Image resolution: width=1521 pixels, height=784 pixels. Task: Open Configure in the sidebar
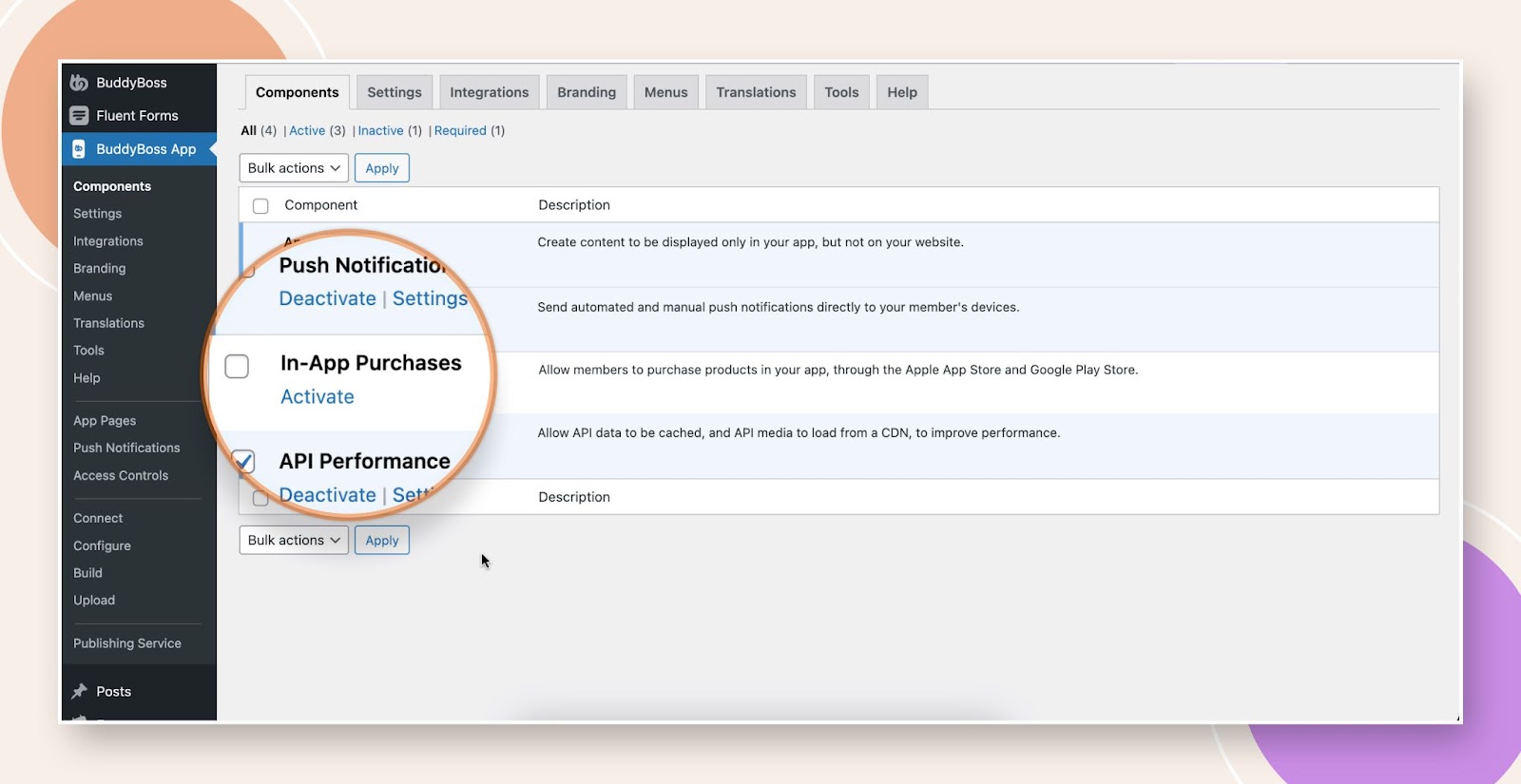point(102,545)
